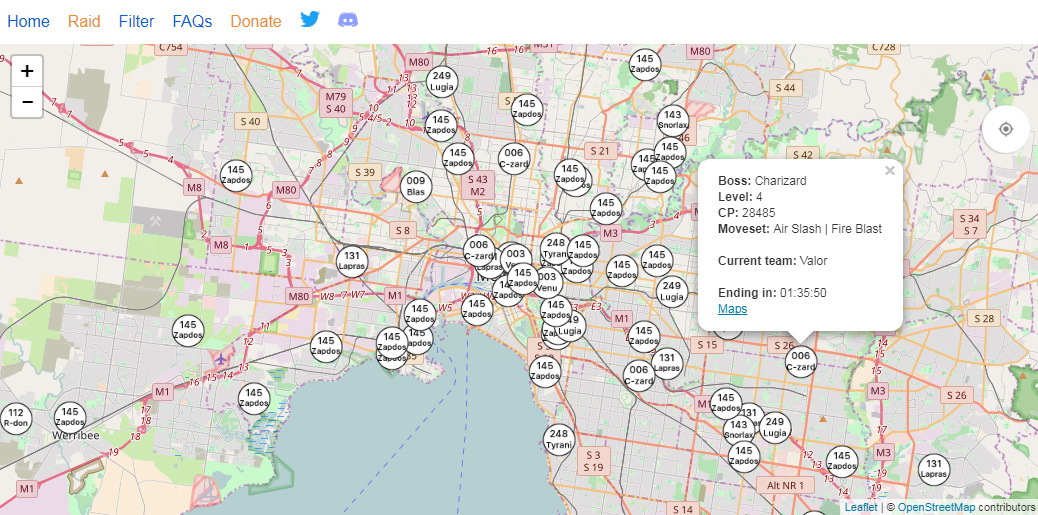The height and width of the screenshot is (515, 1038).
Task: Select the 112 R-don marker near Werribee
Action: [x=16, y=418]
